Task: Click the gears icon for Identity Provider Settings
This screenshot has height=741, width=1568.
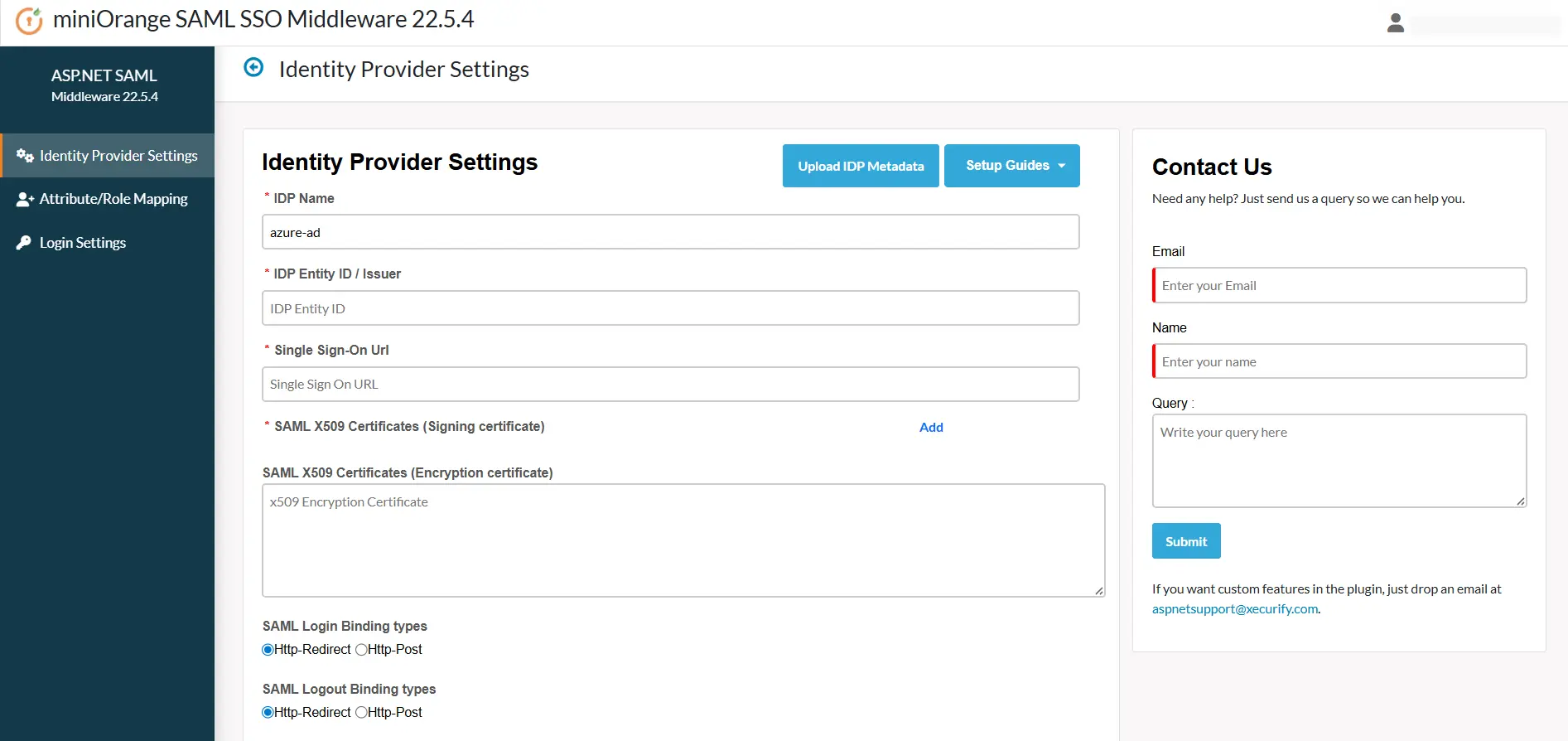Action: (25, 156)
